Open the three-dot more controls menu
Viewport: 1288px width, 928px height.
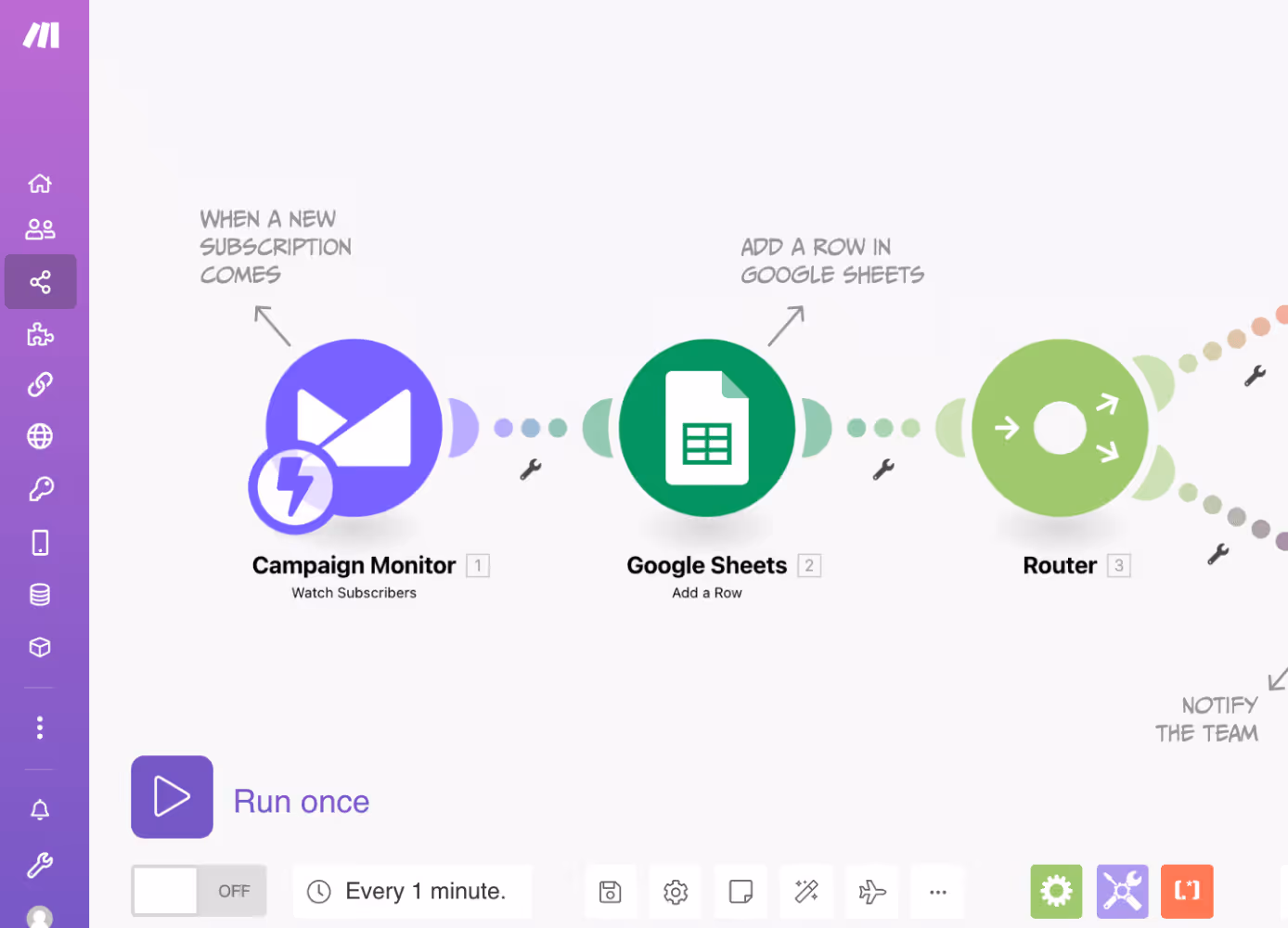pos(938,892)
